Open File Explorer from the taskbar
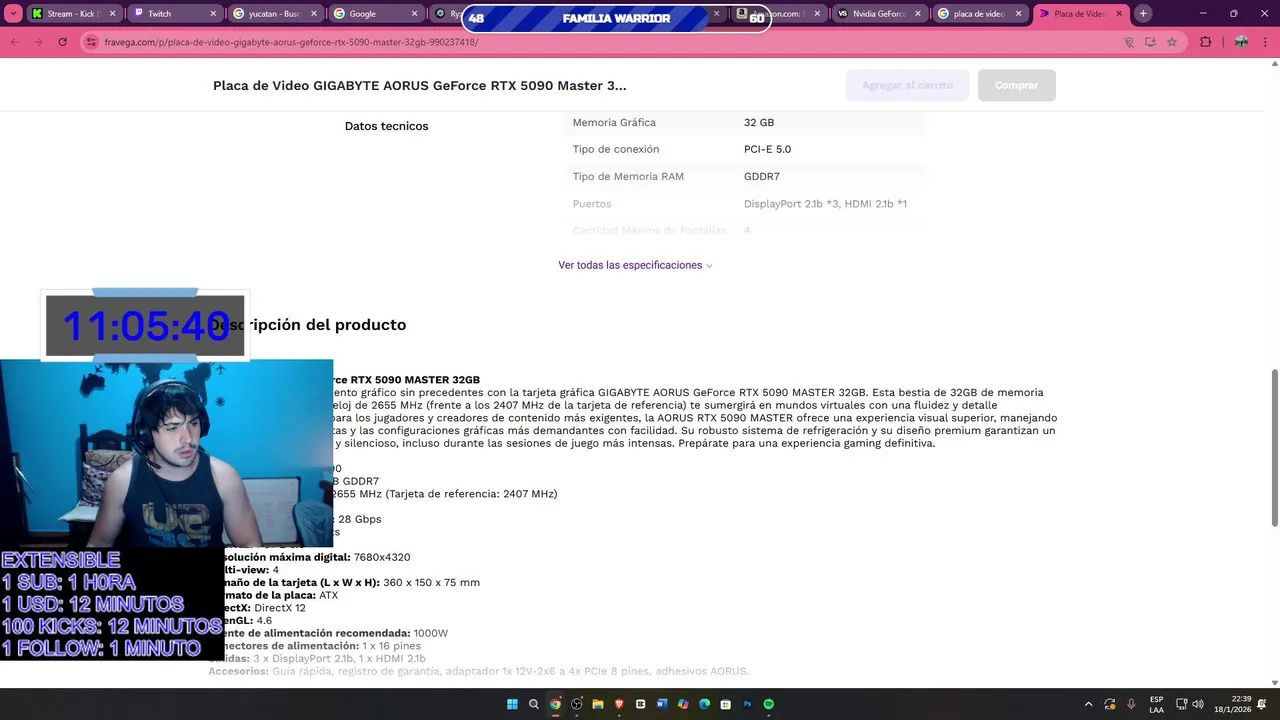The height and width of the screenshot is (720, 1280). coord(598,704)
